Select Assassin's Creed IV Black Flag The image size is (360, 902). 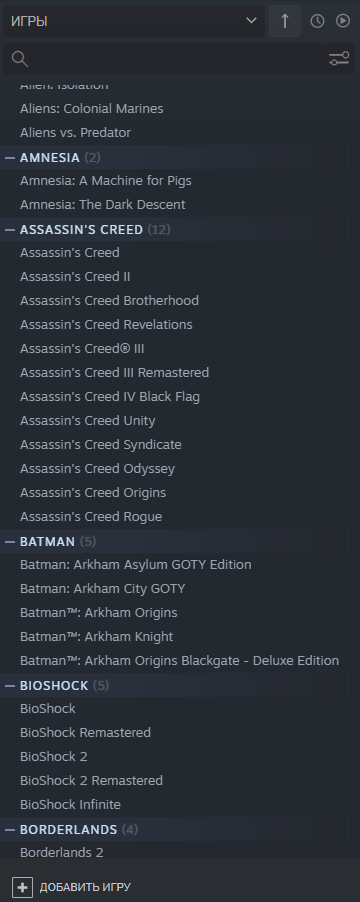point(174,397)
